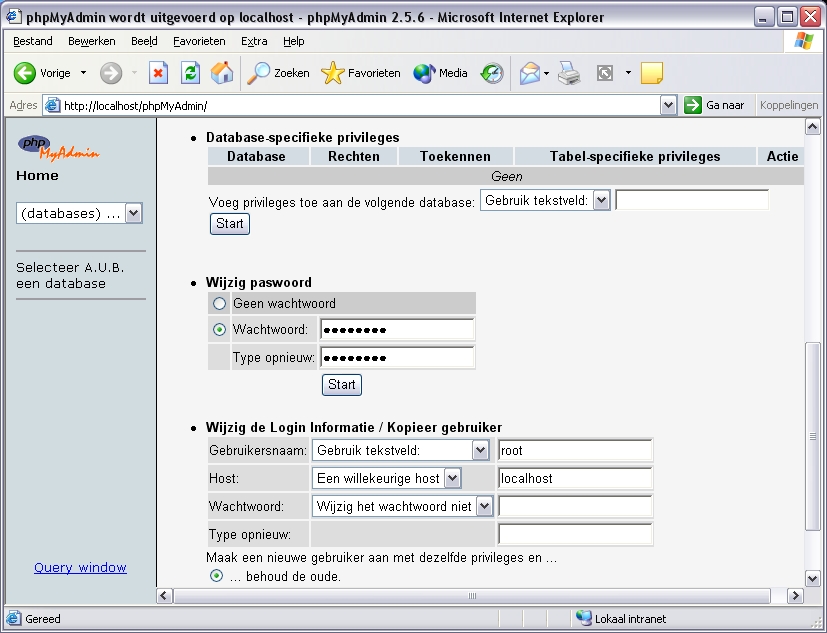The image size is (827, 633).
Task: Open the Bewerken menu
Action: click(92, 41)
